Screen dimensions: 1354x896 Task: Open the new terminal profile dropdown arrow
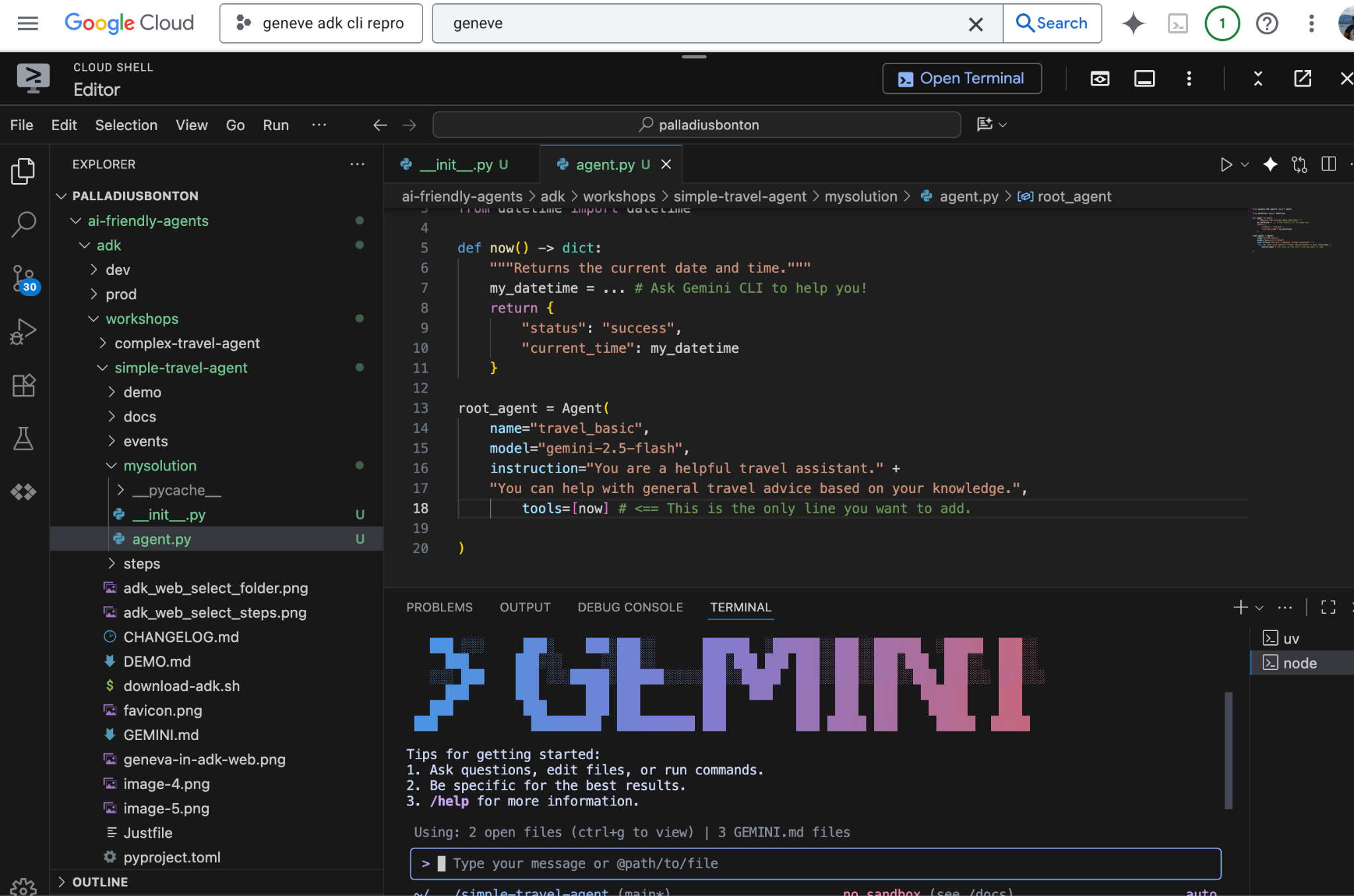click(x=1259, y=607)
